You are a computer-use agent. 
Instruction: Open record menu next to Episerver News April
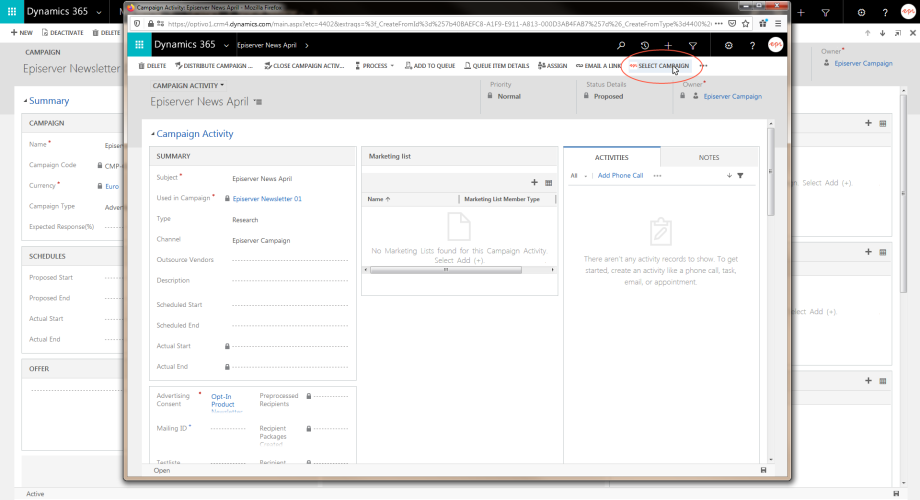(258, 102)
